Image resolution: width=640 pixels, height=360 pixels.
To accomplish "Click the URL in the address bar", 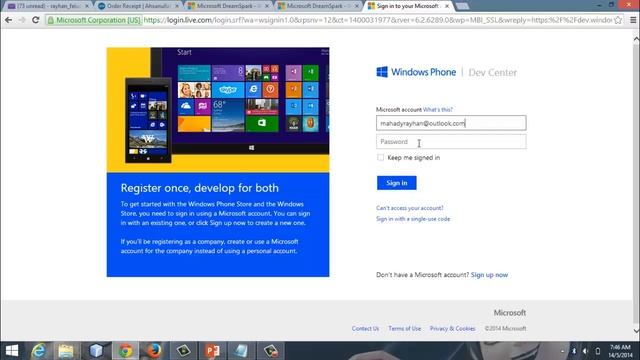I will point(378,20).
